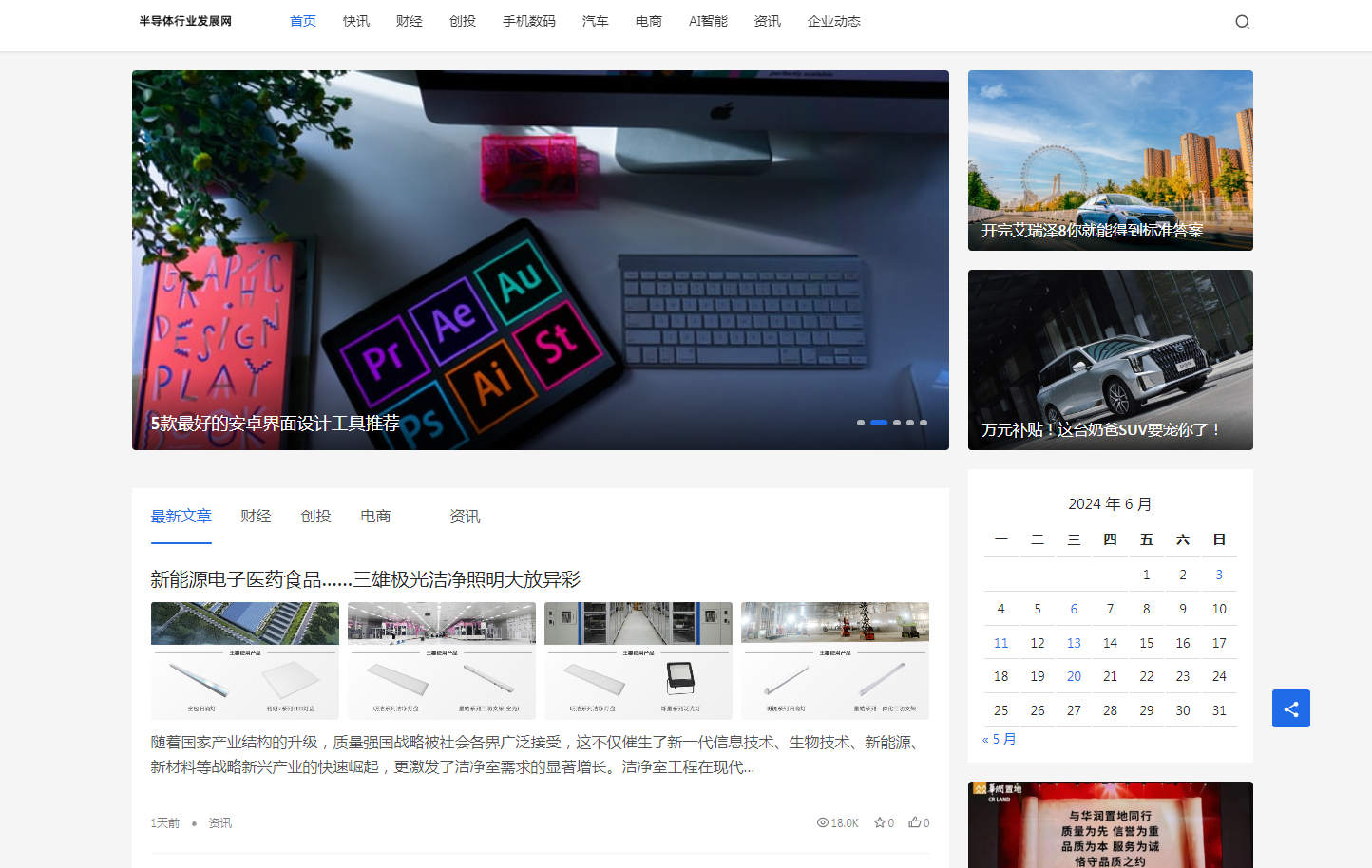The width and height of the screenshot is (1372, 868).
Task: Click fourth article thumbnail of workshop
Action: [x=835, y=661]
